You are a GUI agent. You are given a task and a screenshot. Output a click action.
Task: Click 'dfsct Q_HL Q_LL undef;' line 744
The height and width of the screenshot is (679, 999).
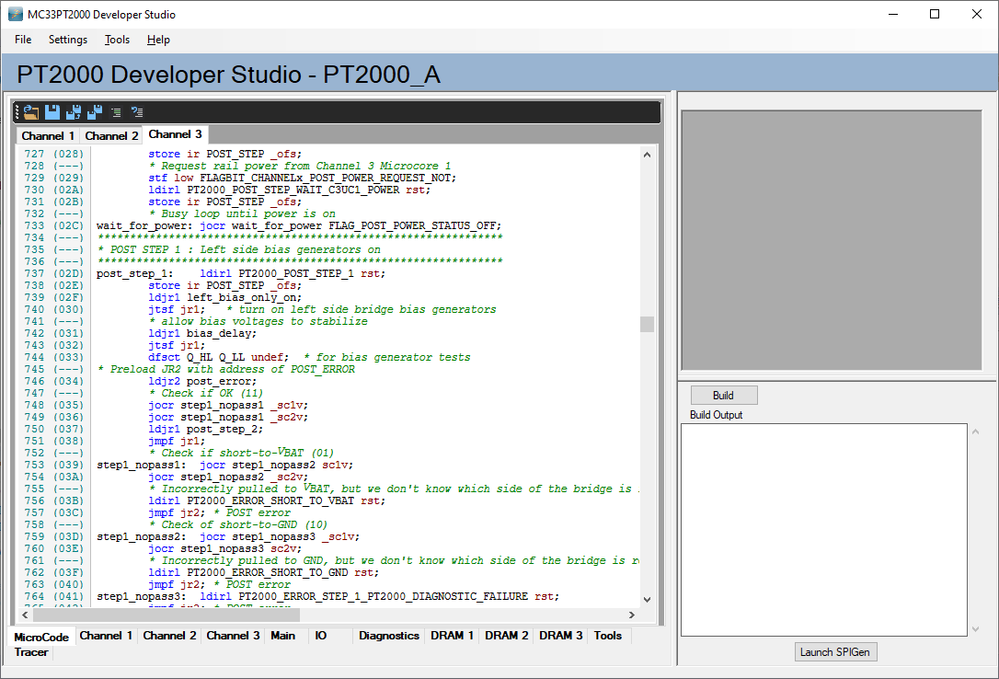coord(219,357)
